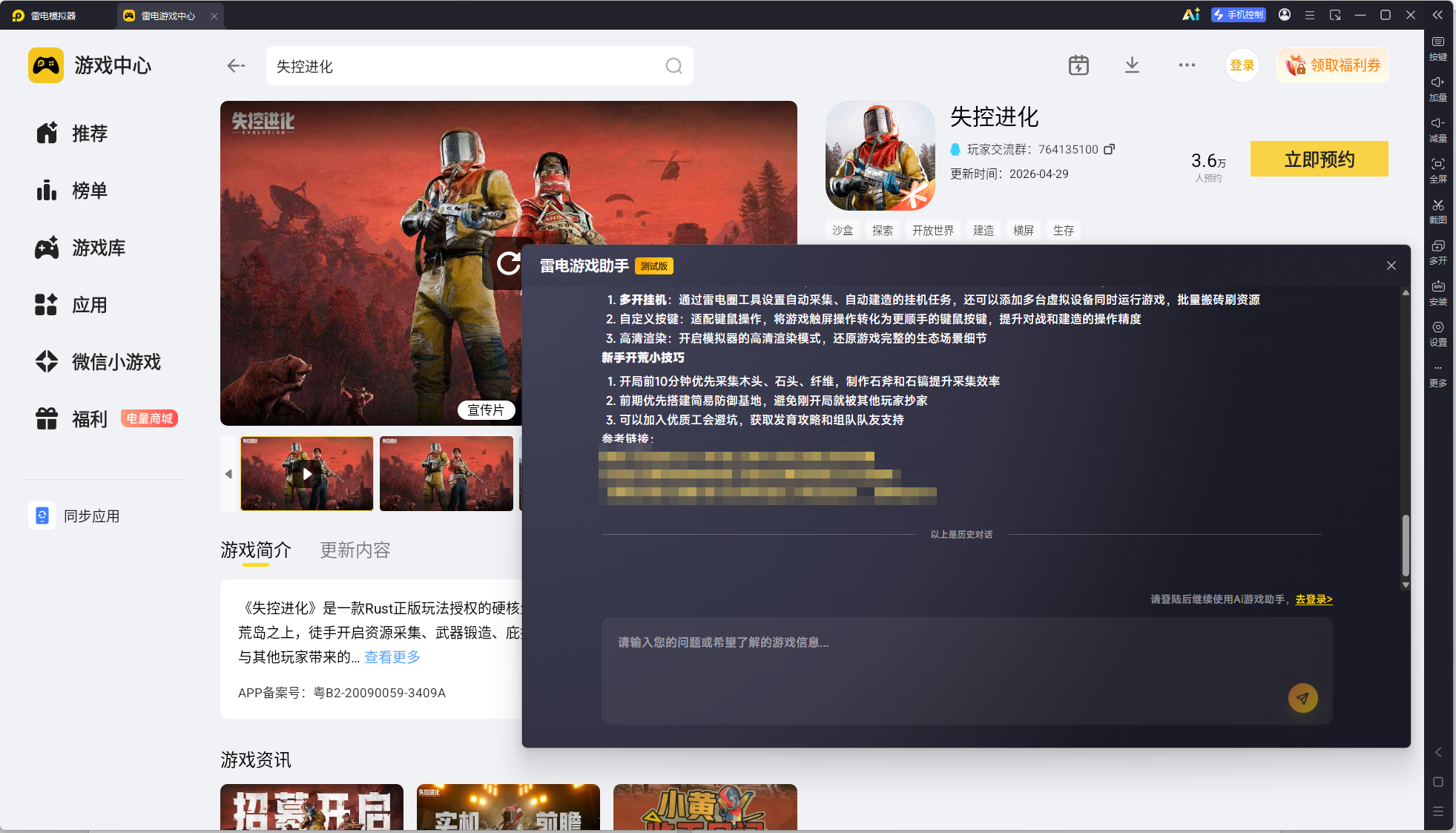
Task: Open the 榜单 rankings page
Action: pyautogui.click(x=72, y=191)
